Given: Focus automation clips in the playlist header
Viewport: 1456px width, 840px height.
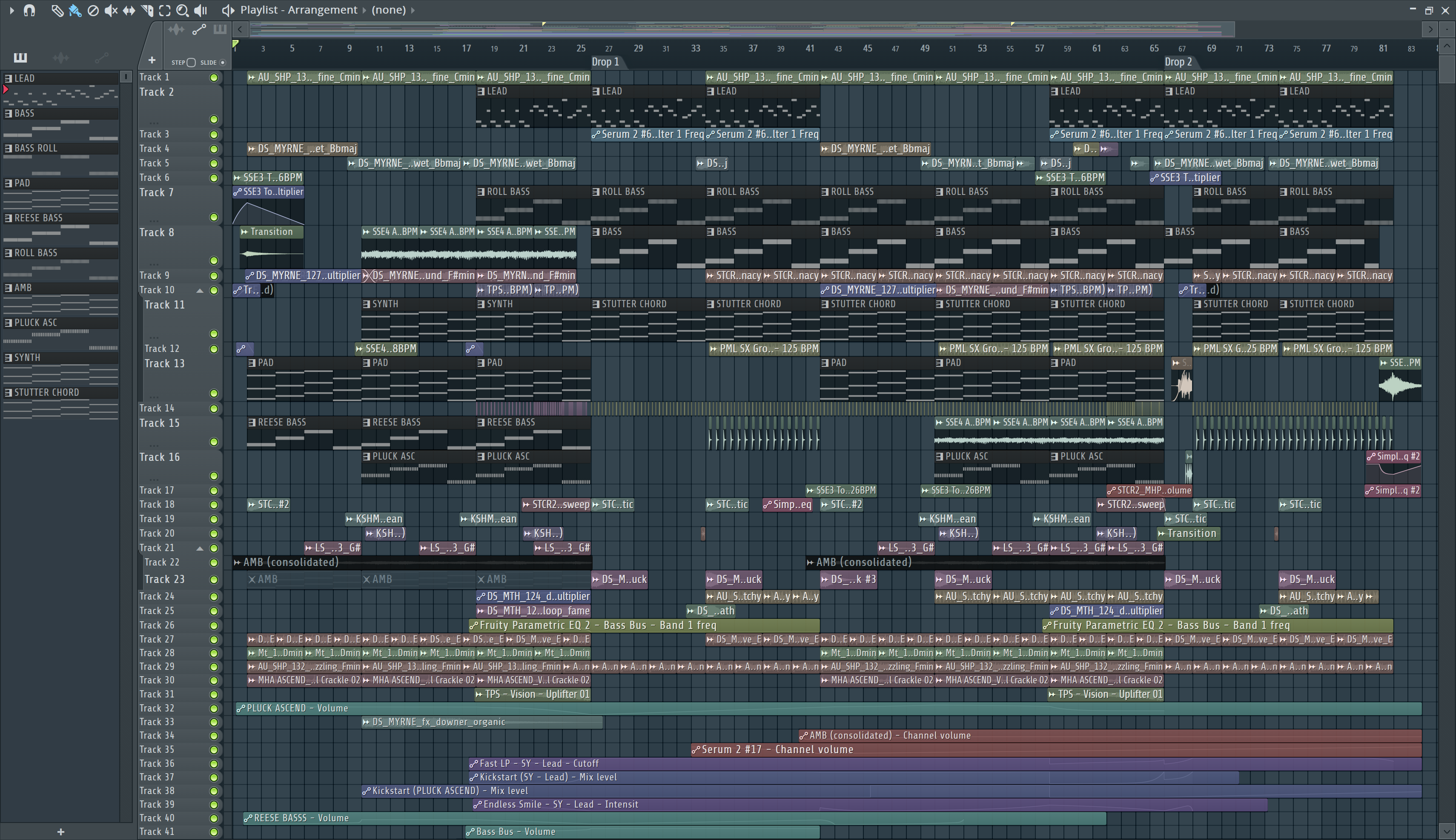Looking at the screenshot, I should coord(198,29).
